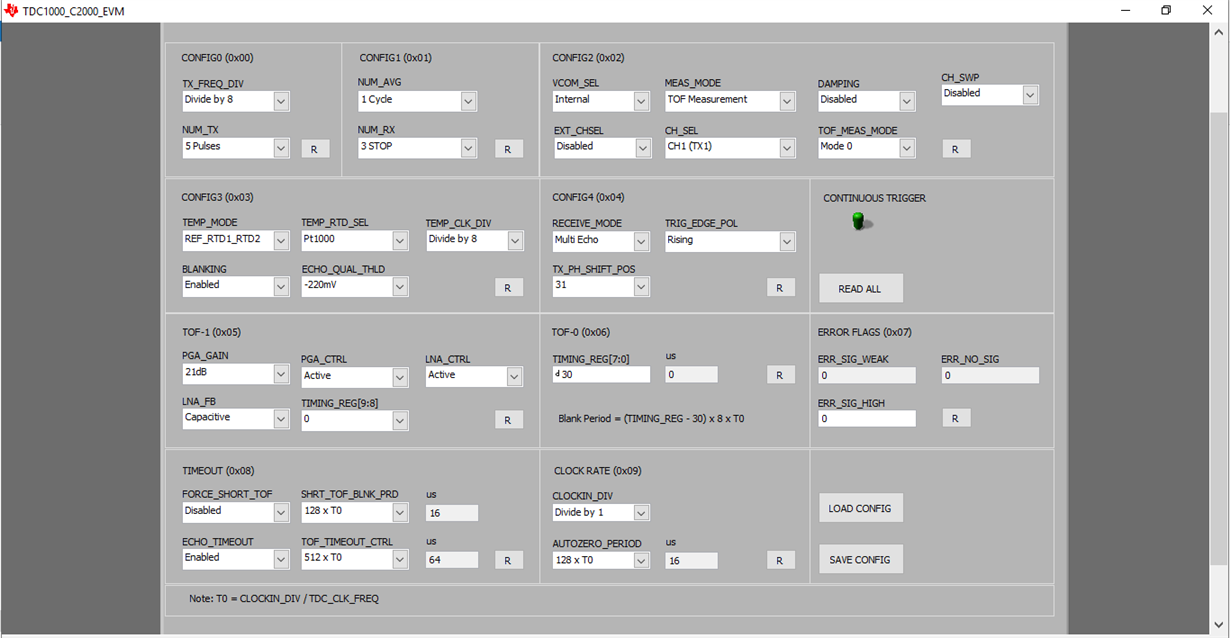Screen dimensions: 1230x638
Task: Expand the CH_SEL channel dropdown
Action: [730, 147]
